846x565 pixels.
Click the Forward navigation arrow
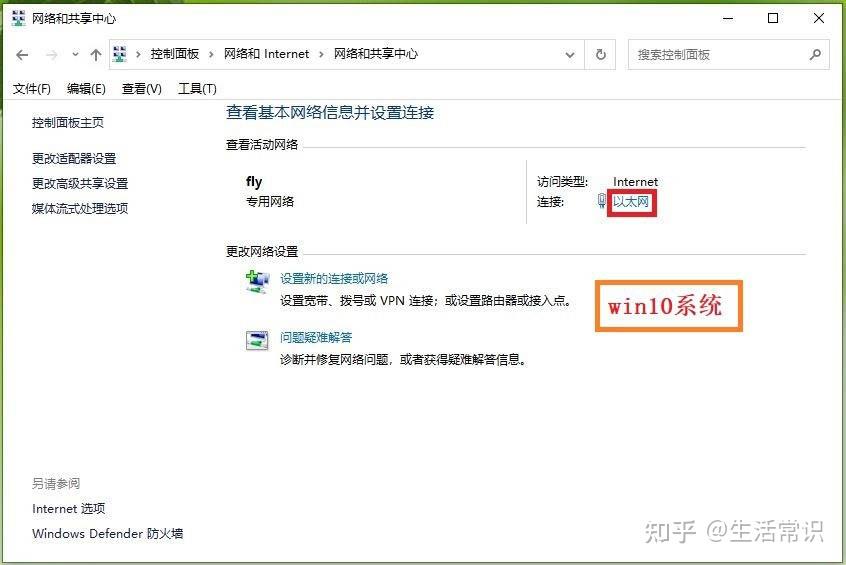click(52, 55)
